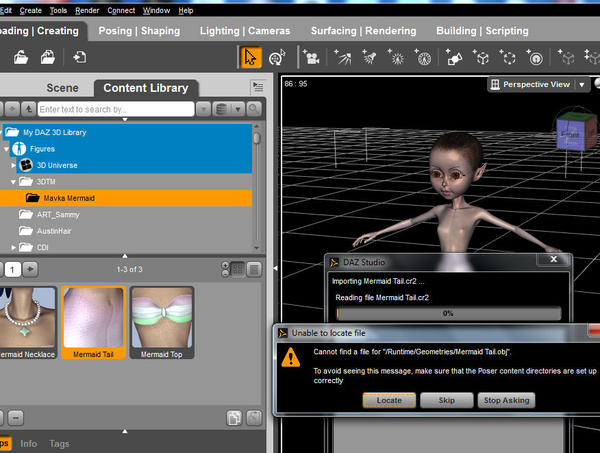Click the minus button in bottom panel

(x=16, y=418)
